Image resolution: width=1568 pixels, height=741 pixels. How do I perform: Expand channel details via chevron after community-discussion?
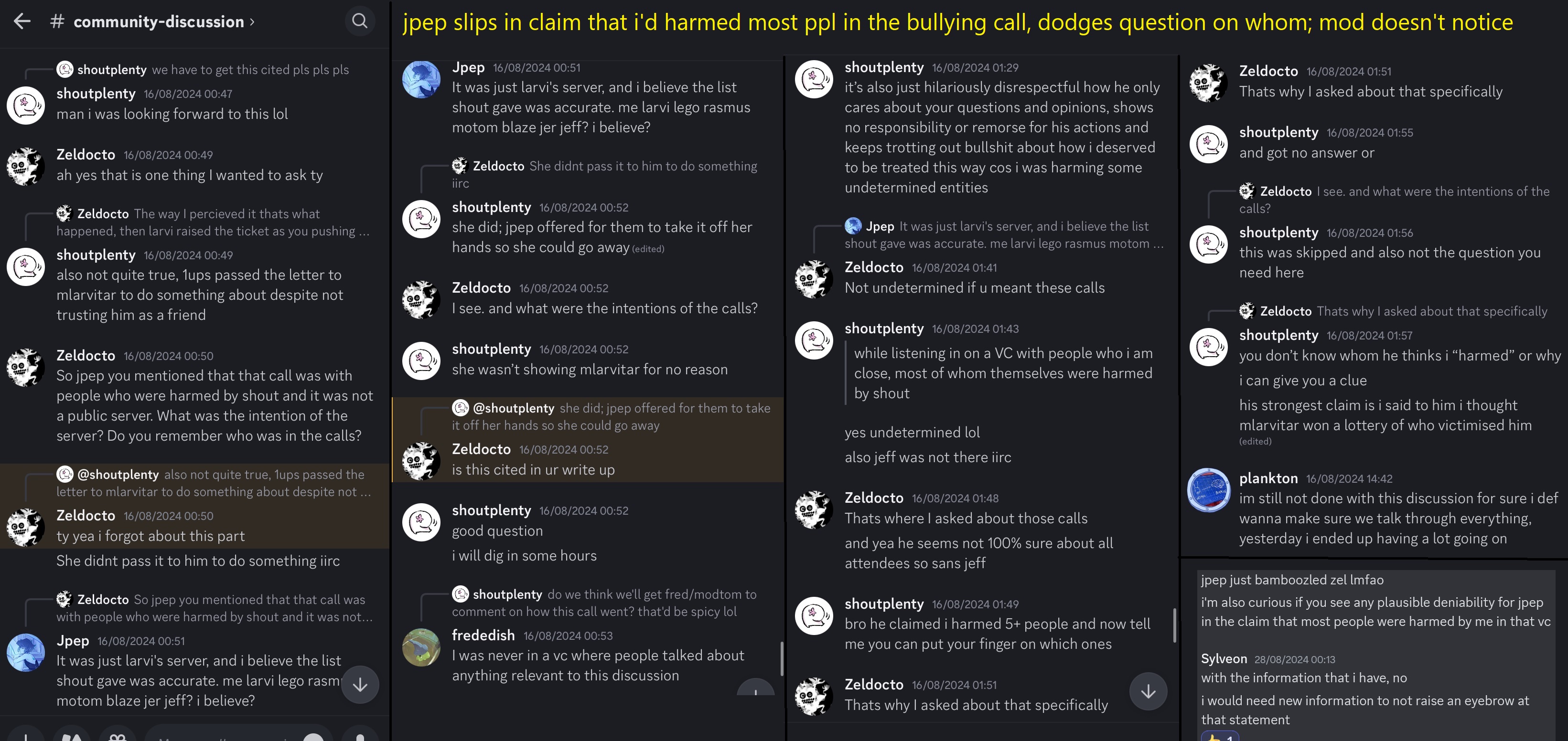coord(252,22)
